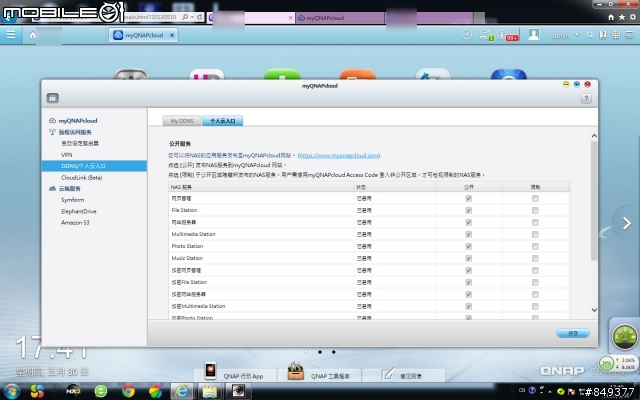Enable the restricted checkbox for File Station
This screenshot has width=640, height=400.
point(535,211)
